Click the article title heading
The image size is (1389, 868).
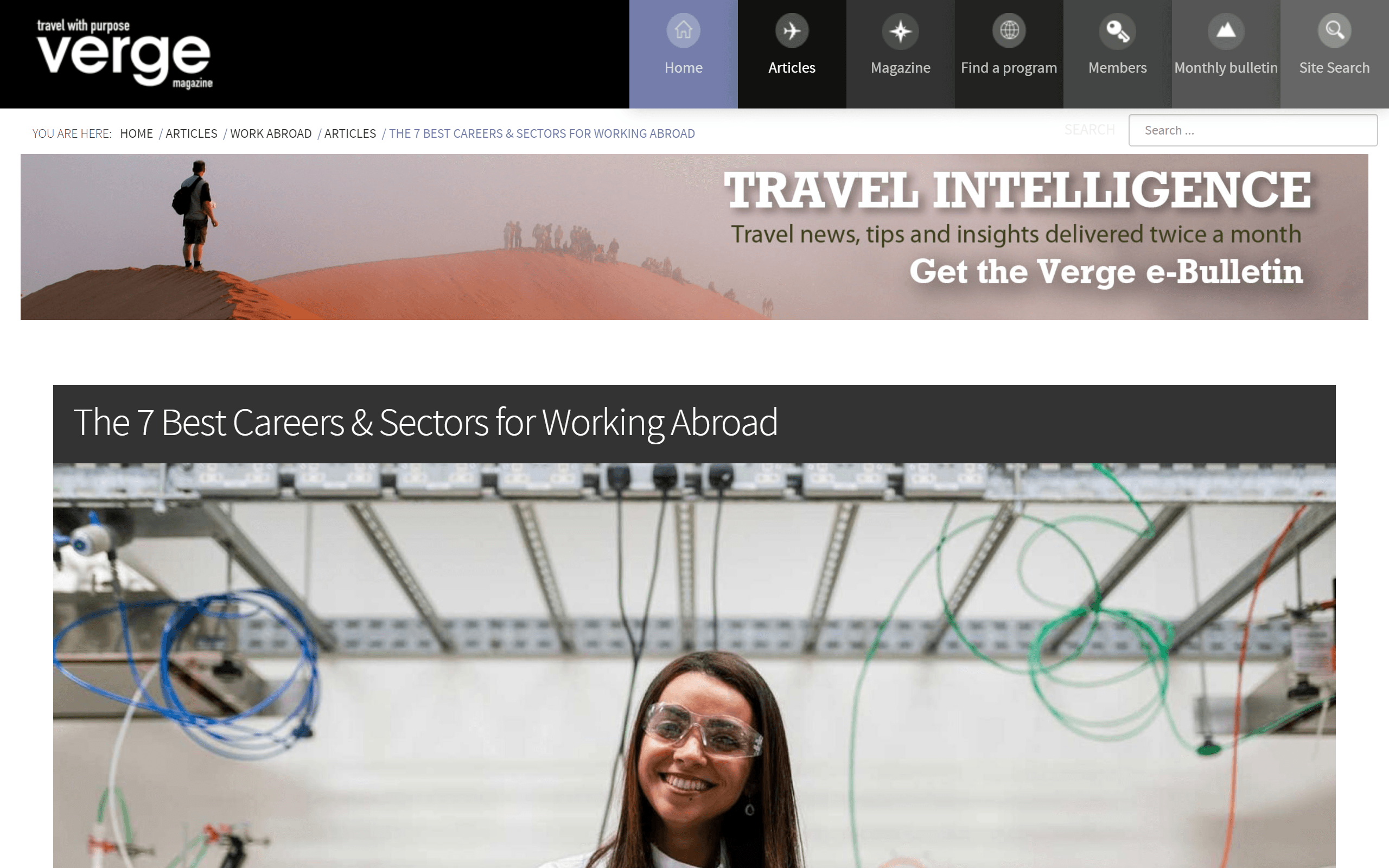[x=425, y=423]
